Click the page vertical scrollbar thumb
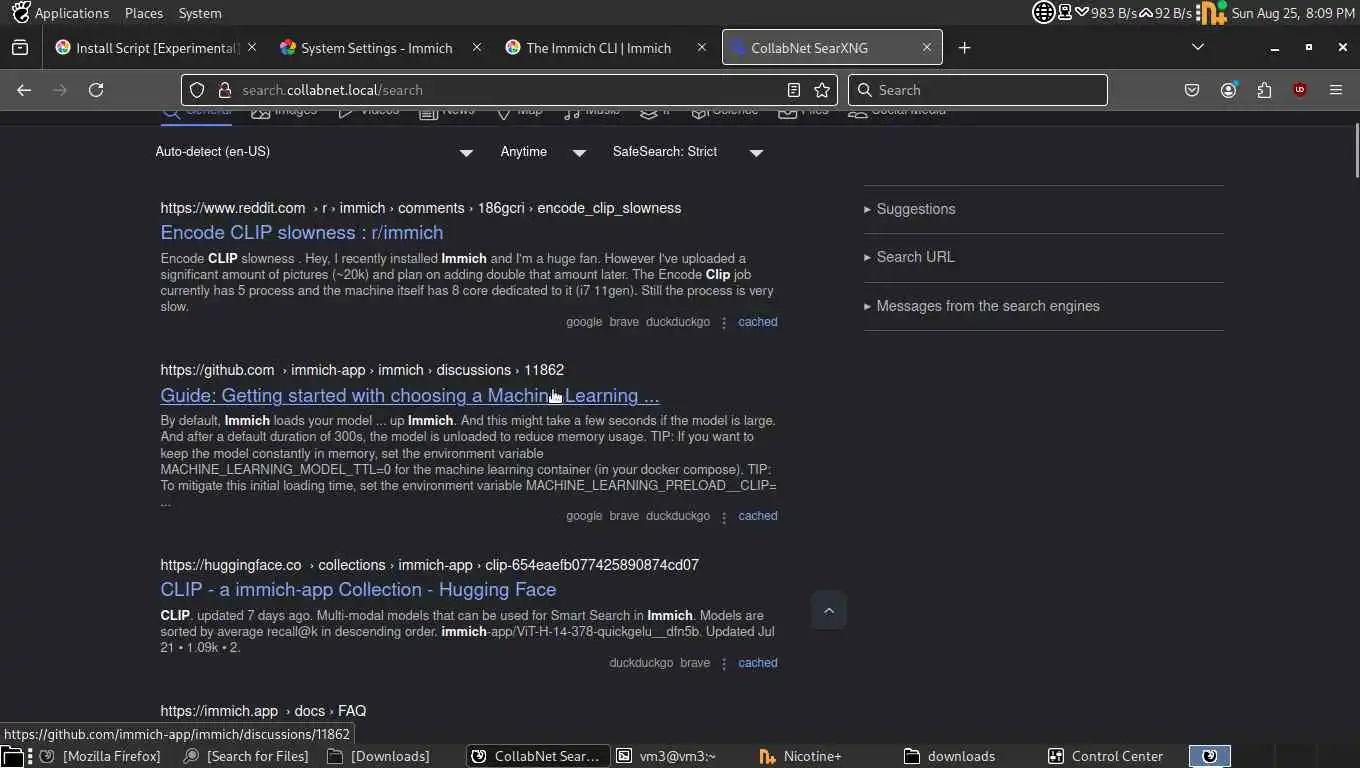 (1355, 150)
